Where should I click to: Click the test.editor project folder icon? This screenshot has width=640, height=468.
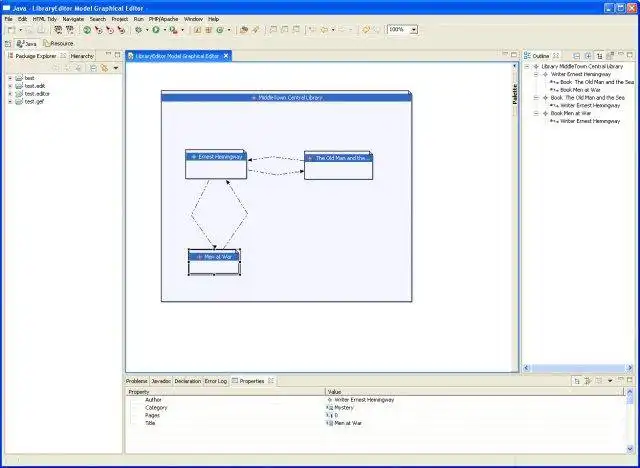pos(19,94)
